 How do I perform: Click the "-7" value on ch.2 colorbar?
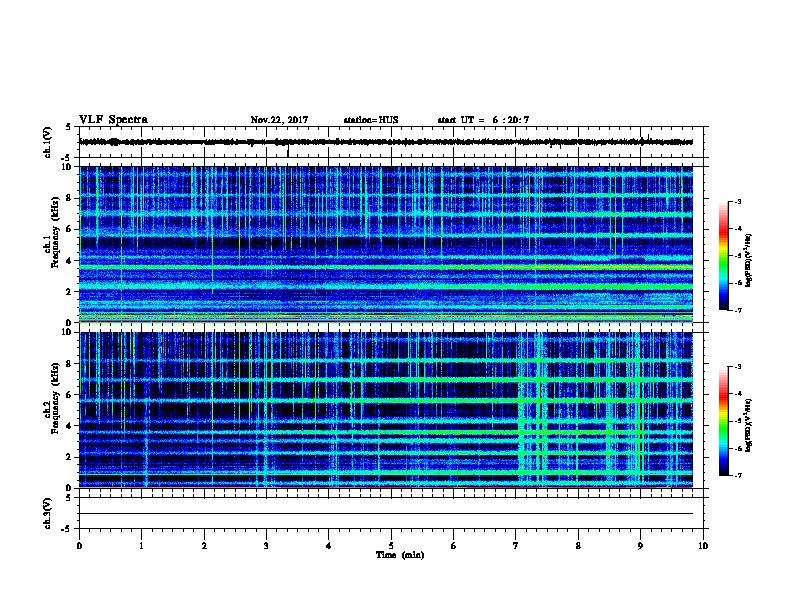[738, 476]
